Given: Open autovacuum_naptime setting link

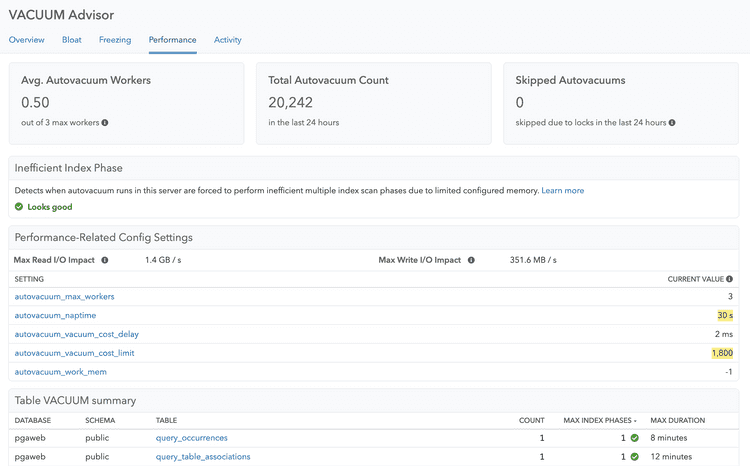Looking at the screenshot, I should tap(55, 315).
